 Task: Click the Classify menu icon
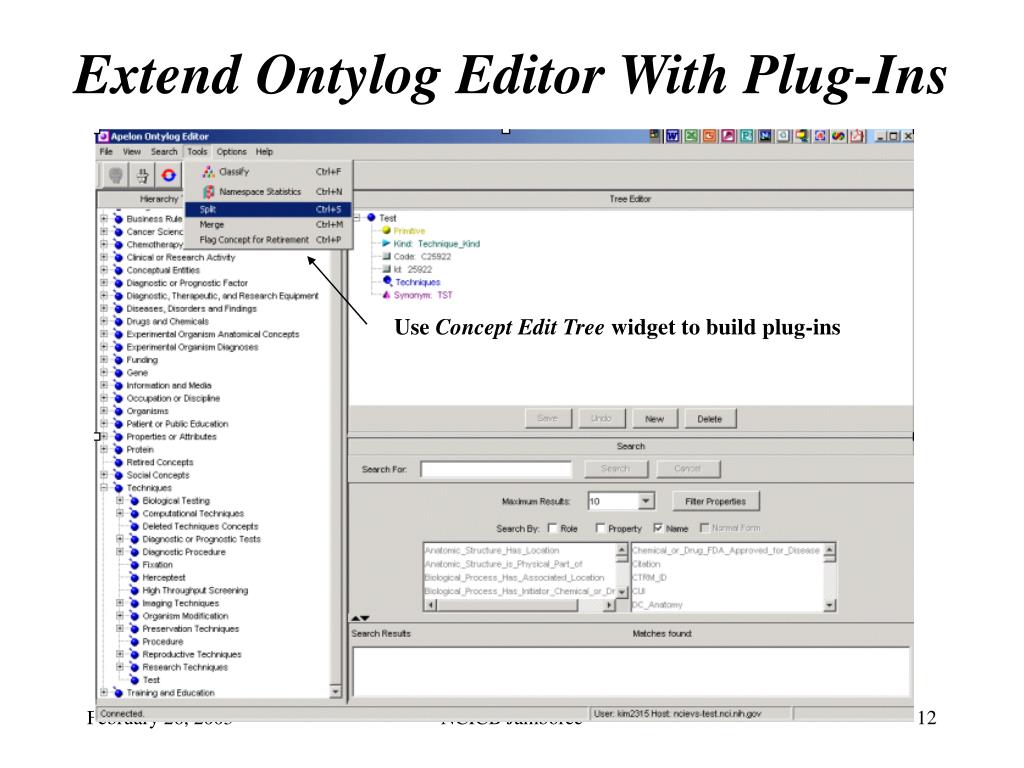[208, 172]
